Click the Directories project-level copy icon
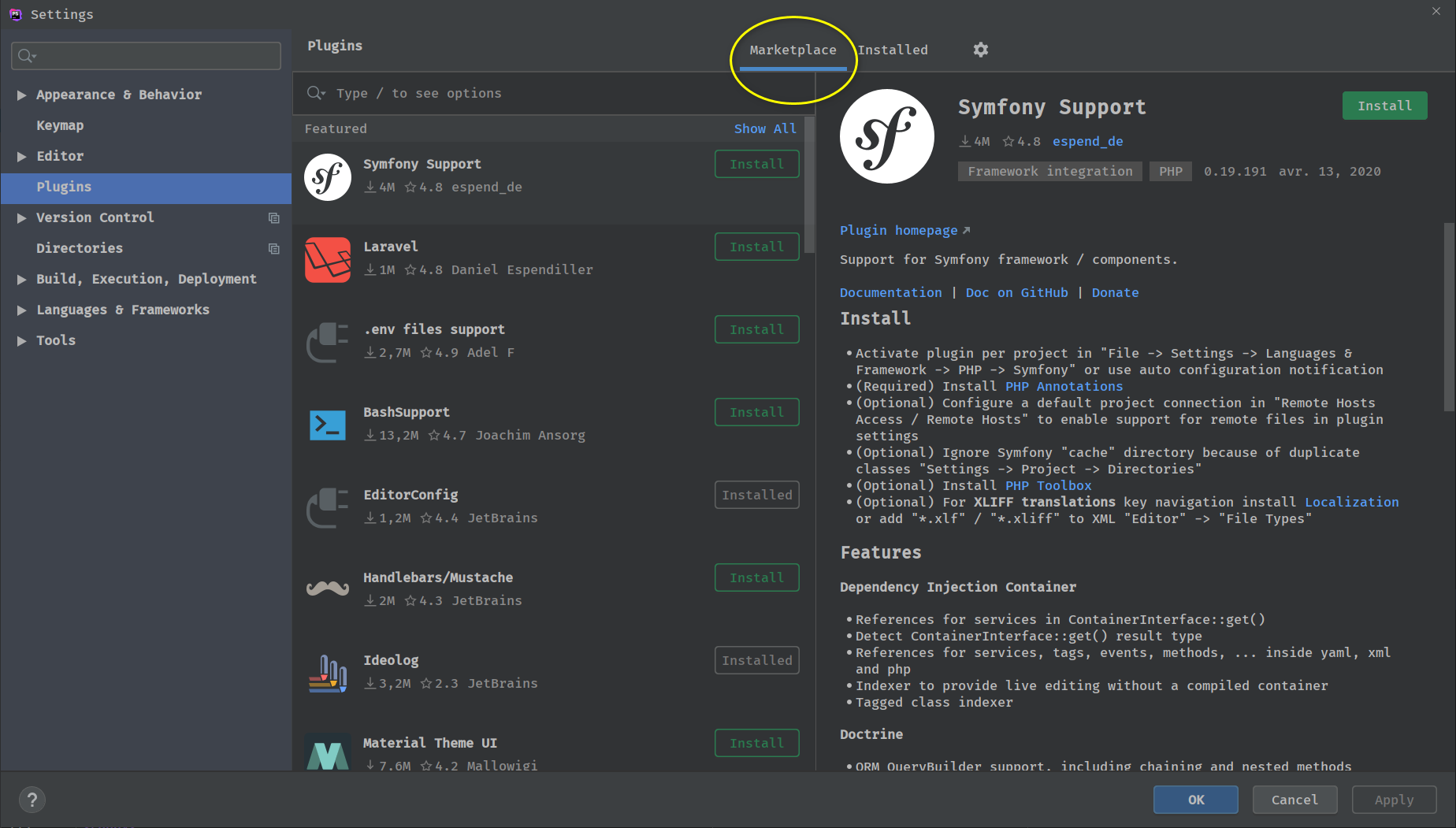Viewport: 1456px width, 828px height. (x=274, y=249)
